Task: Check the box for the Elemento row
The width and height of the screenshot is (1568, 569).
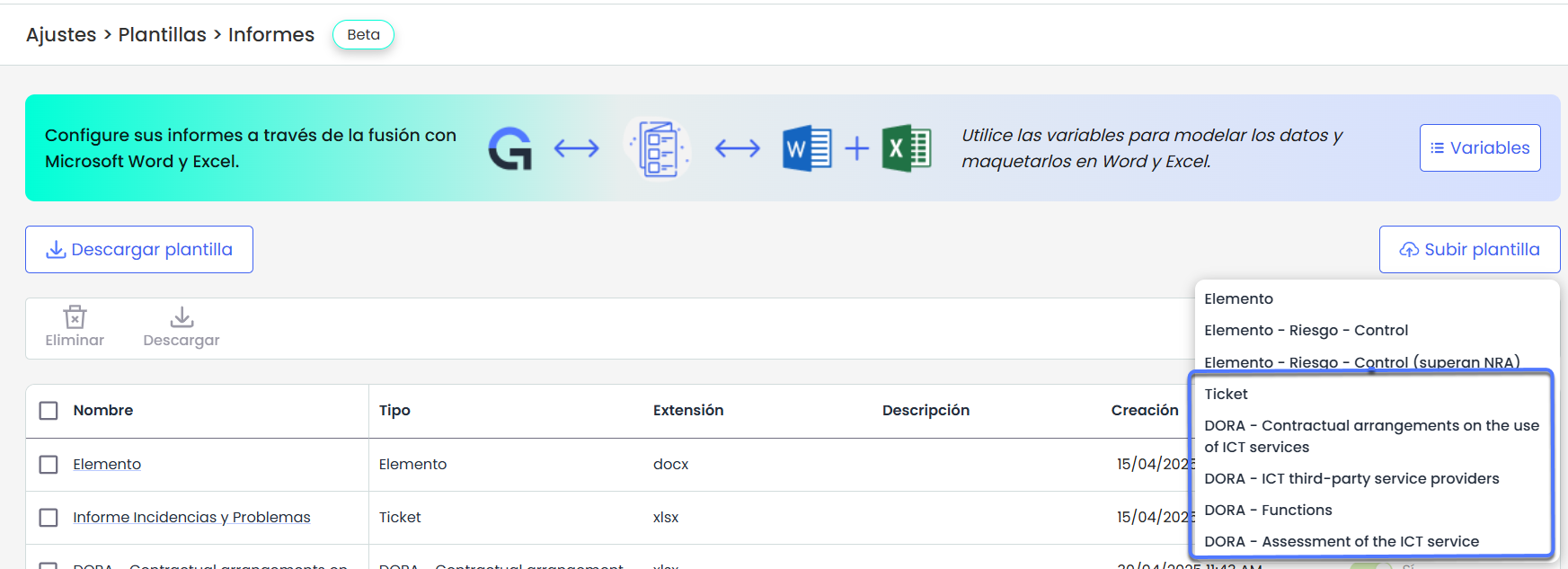Action: point(49,465)
